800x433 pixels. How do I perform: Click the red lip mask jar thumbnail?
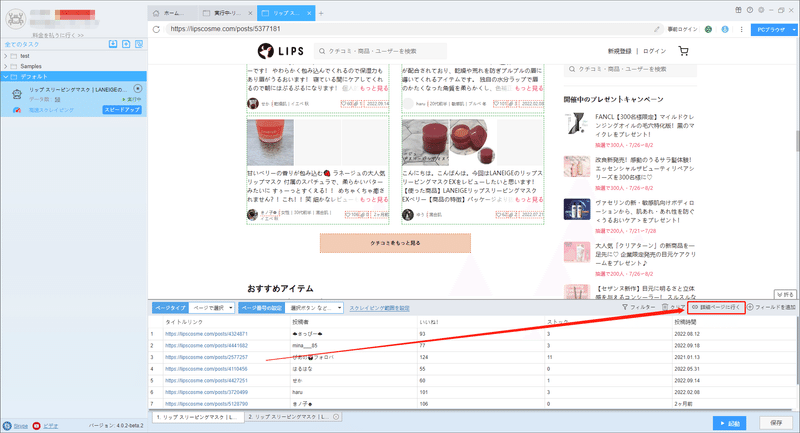click(x=270, y=142)
